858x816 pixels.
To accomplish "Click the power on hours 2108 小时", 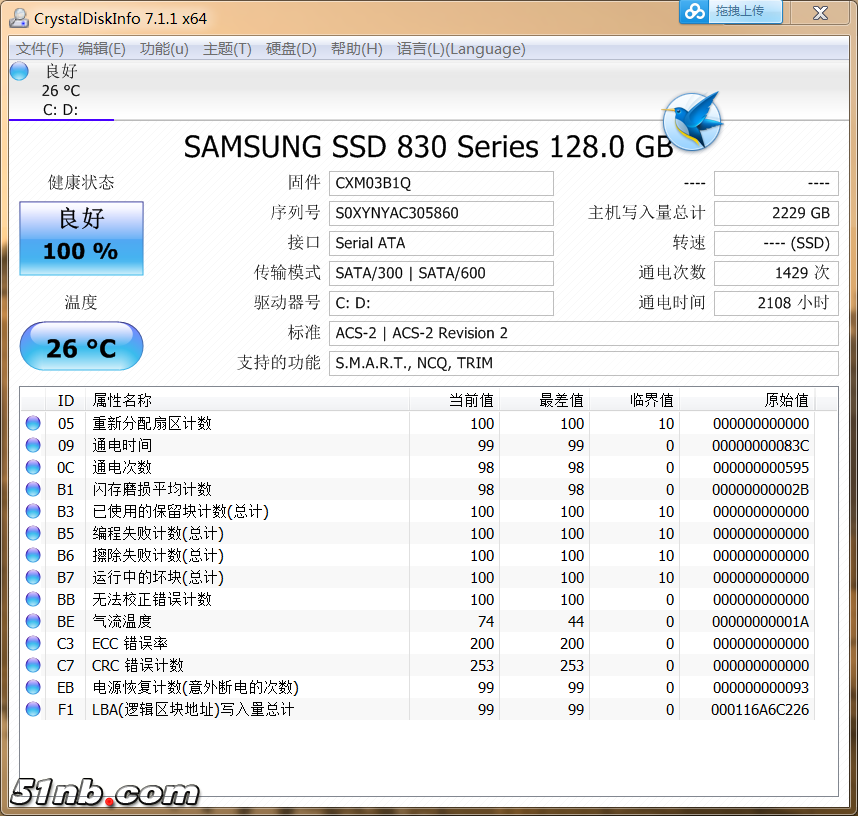I will tap(776, 303).
